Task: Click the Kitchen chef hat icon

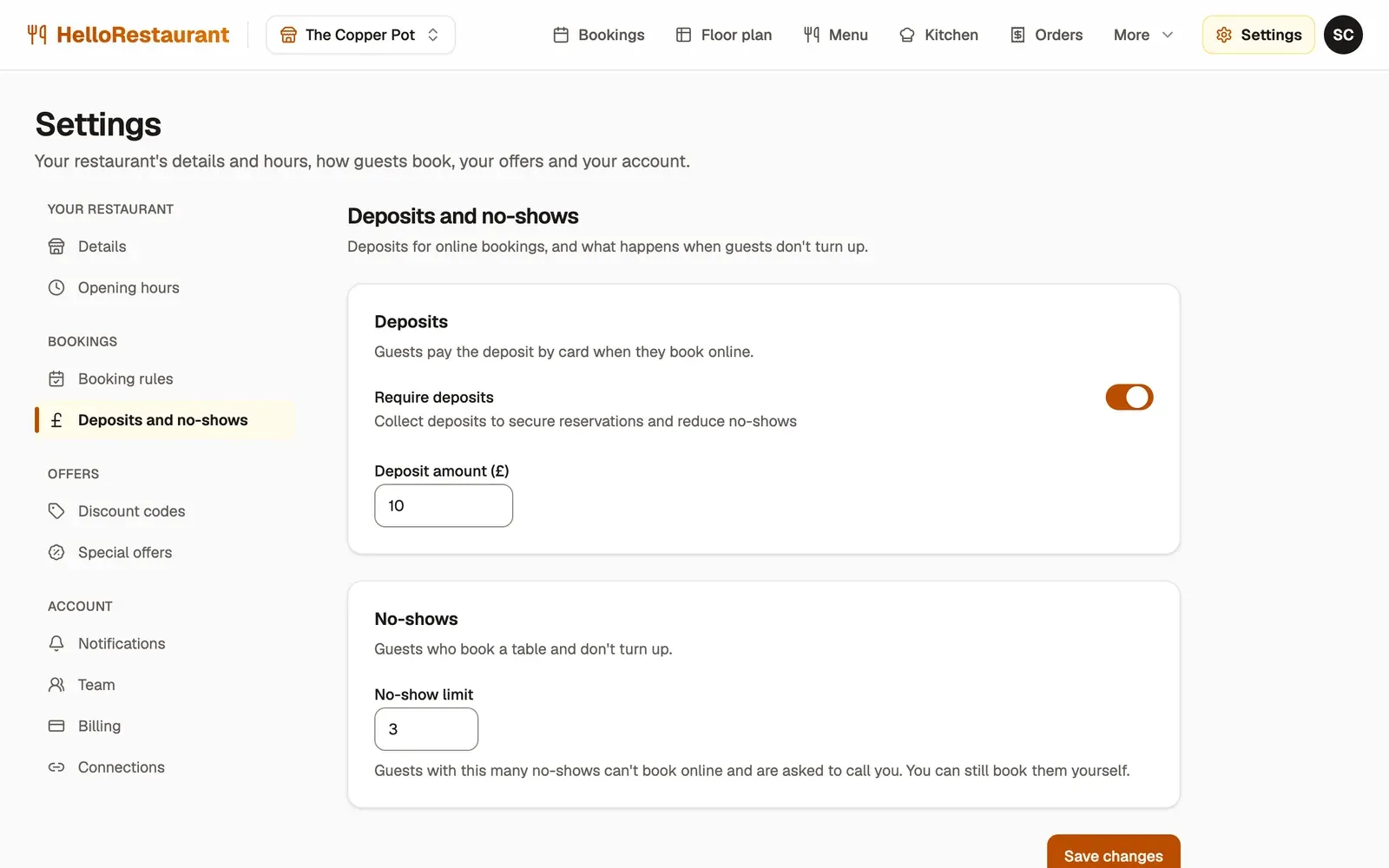Action: 907,35
